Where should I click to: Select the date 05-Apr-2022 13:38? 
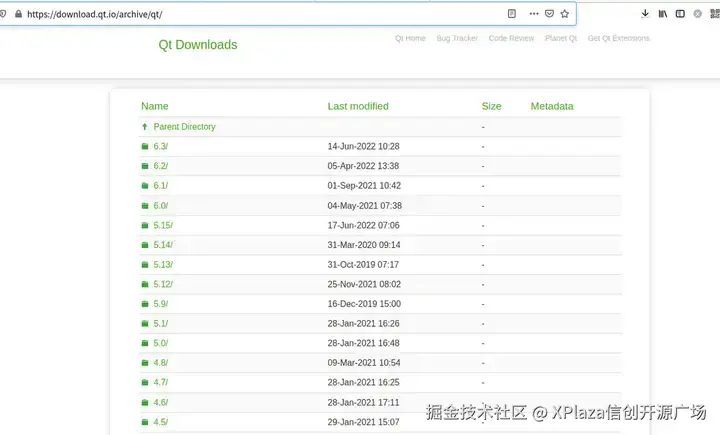coord(363,166)
